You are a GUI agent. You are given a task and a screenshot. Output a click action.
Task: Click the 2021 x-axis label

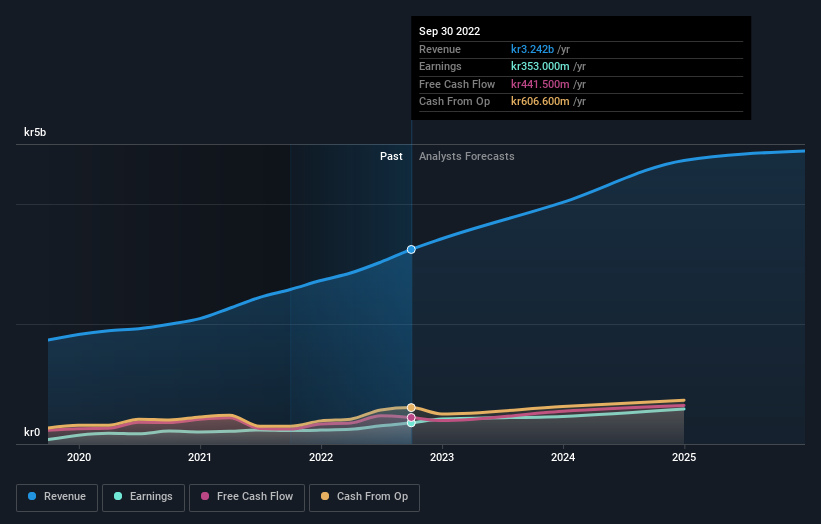coord(200,457)
